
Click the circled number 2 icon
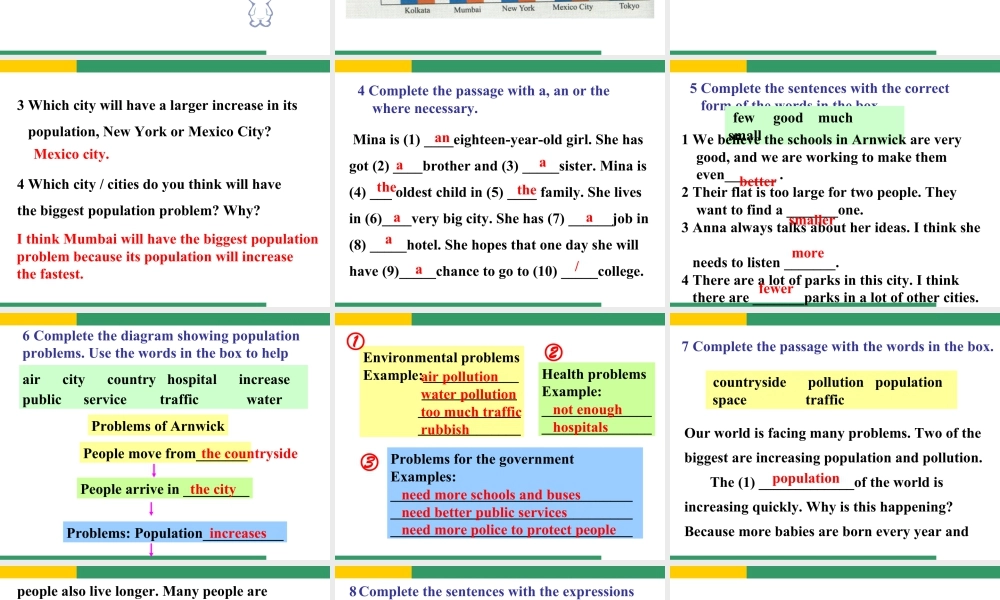tap(550, 352)
